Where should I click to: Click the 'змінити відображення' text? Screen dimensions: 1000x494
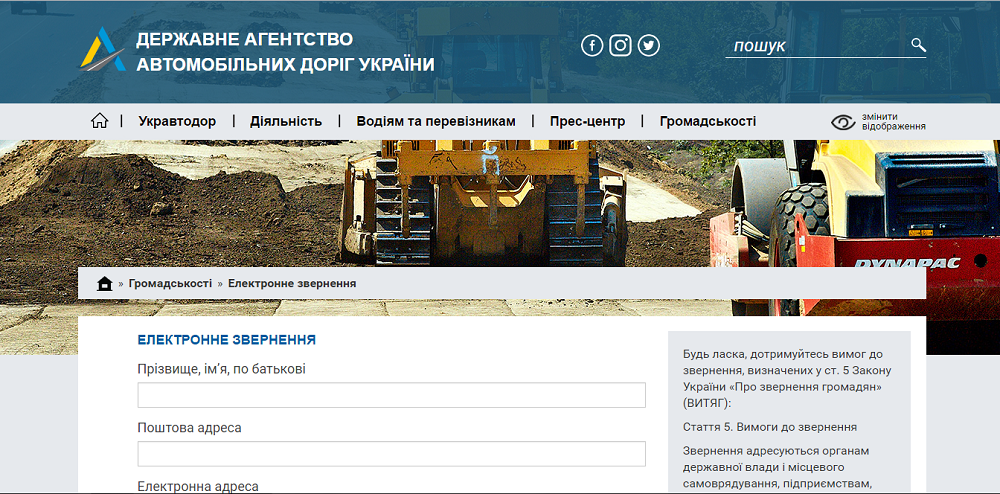893,122
